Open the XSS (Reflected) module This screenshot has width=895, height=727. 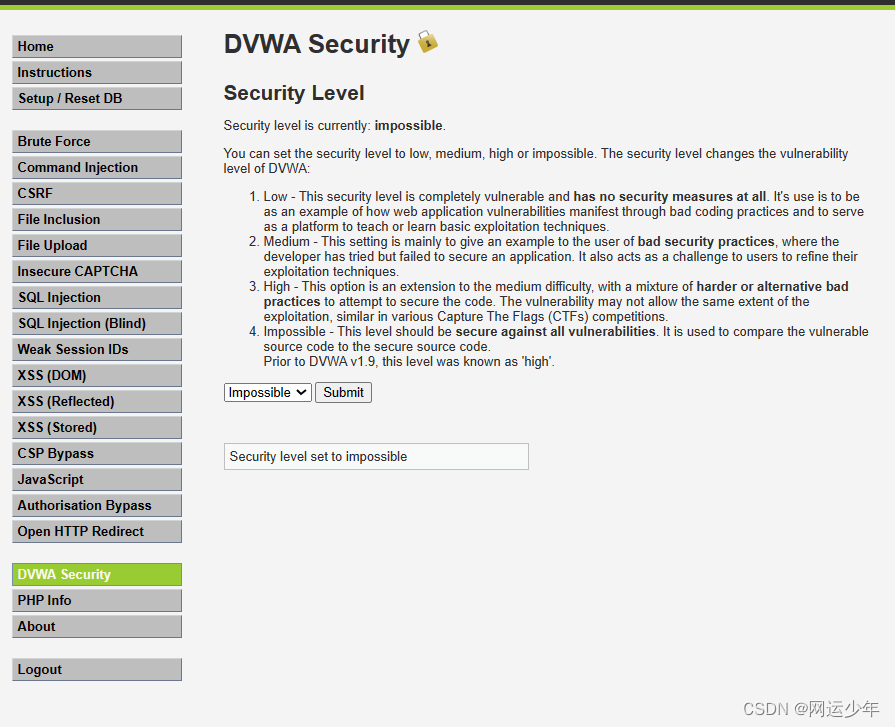[x=96, y=401]
